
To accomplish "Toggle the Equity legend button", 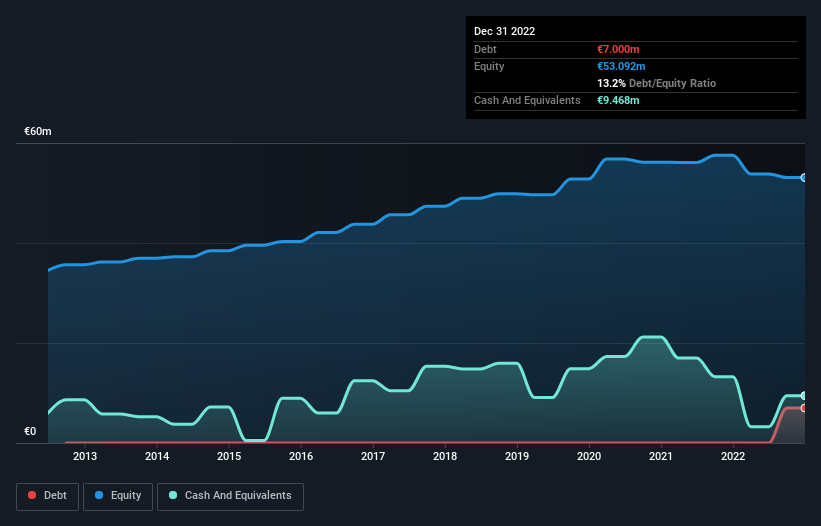I will point(118,496).
